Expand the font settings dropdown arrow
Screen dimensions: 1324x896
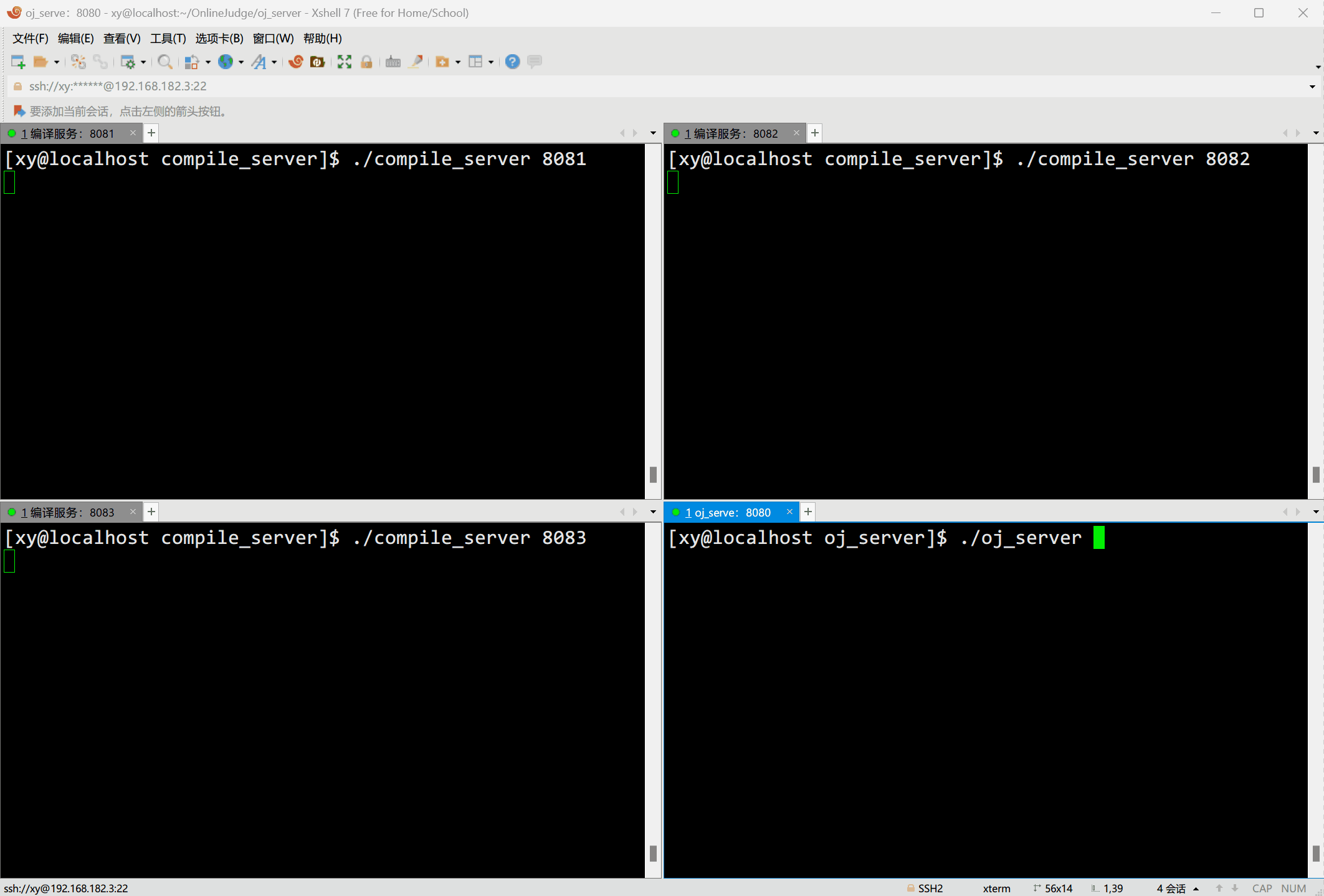point(274,62)
